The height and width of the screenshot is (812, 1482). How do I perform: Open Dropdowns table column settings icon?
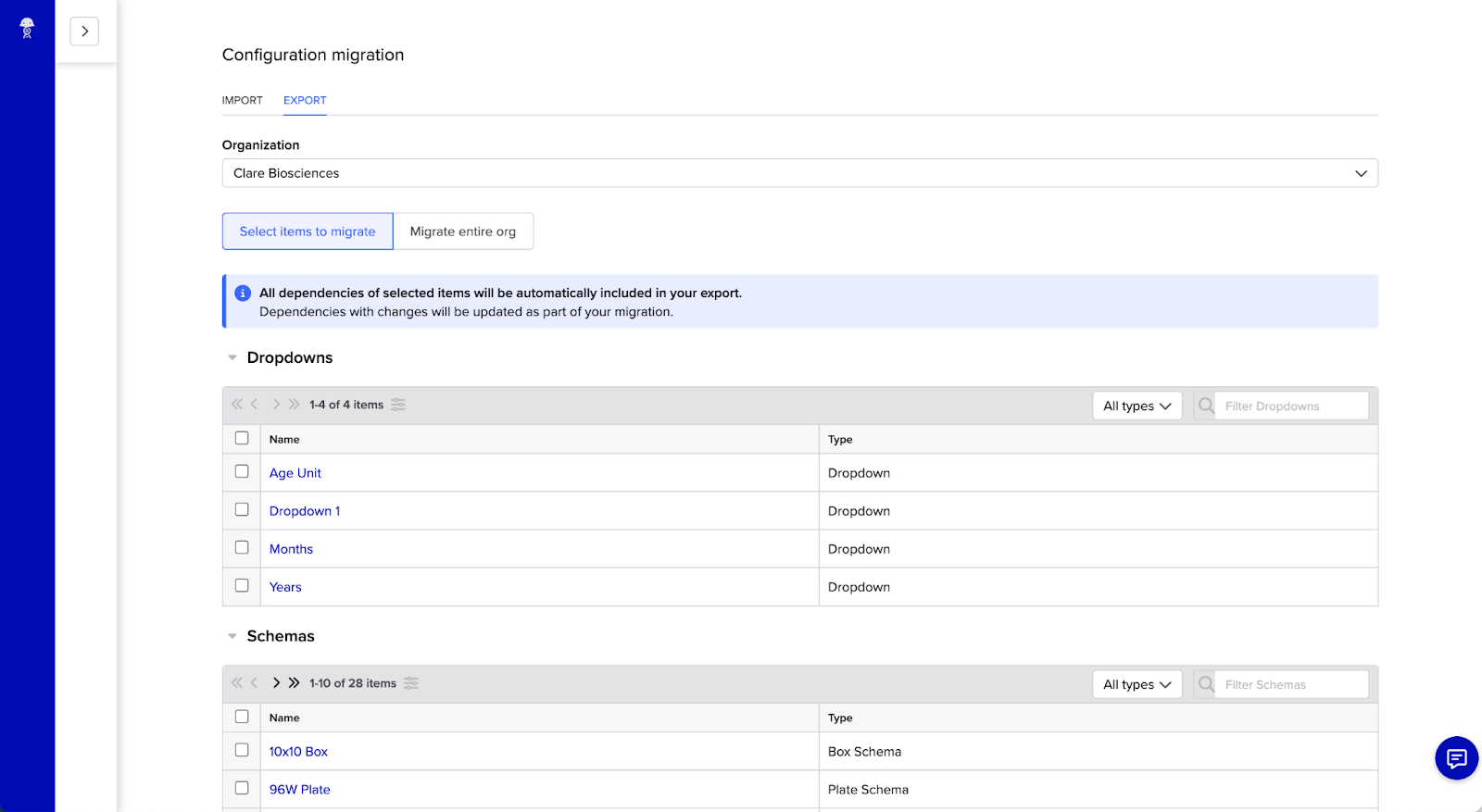pyautogui.click(x=398, y=405)
